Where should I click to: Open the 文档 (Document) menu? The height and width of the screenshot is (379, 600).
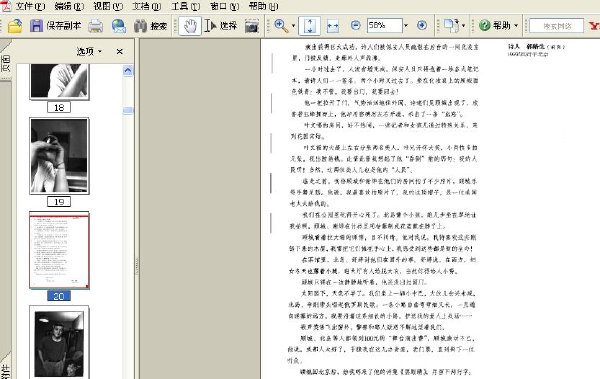[x=147, y=6]
